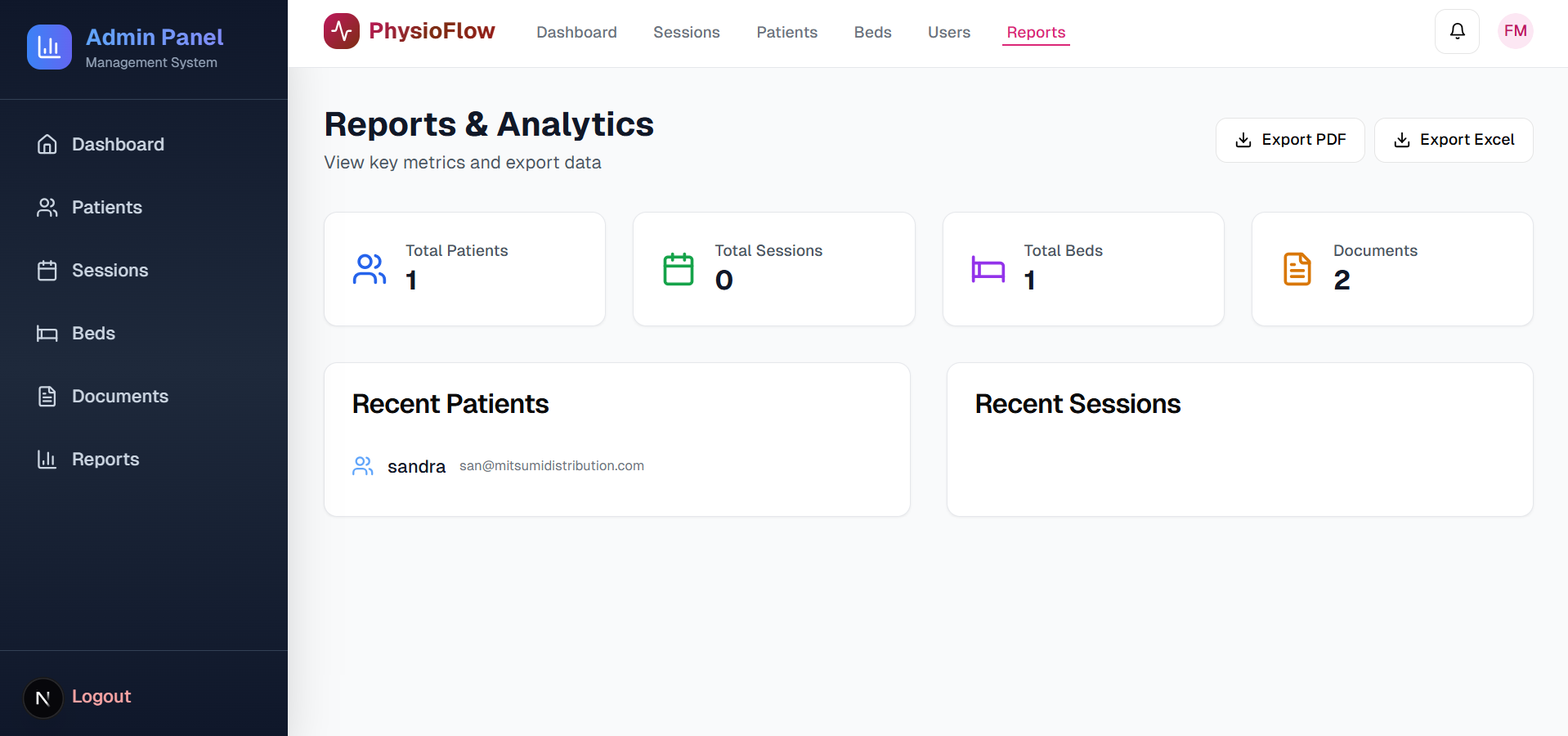1568x736 pixels.
Task: Select the Reports top navigation tab
Action: point(1036,32)
